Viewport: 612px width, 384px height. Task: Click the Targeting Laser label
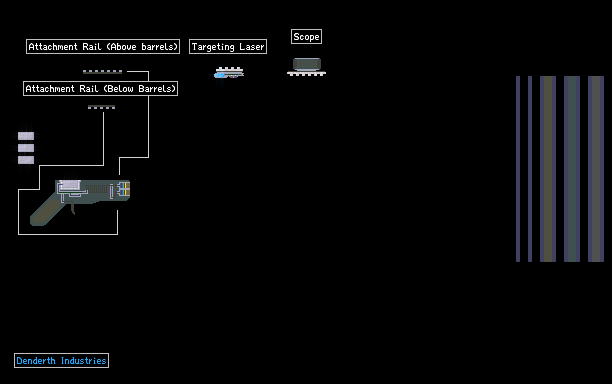228,46
